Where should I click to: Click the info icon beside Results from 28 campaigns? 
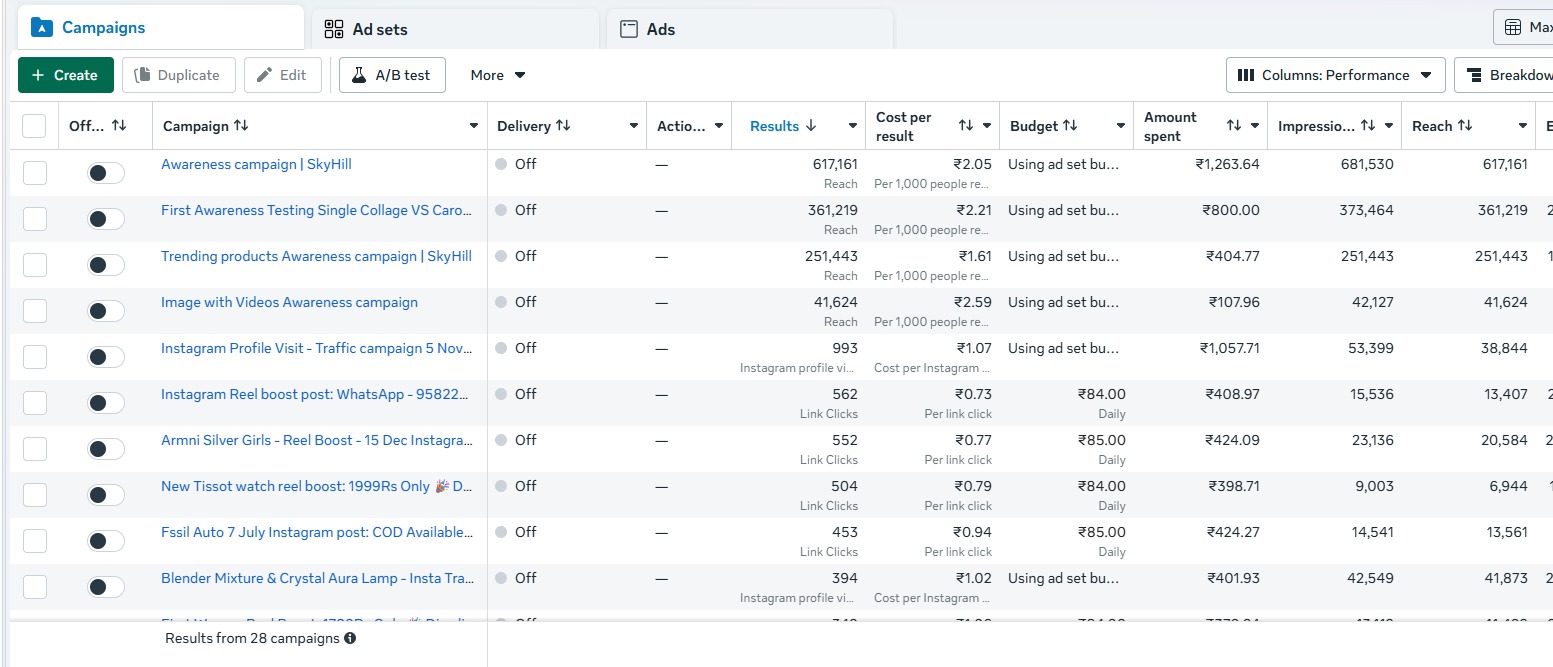click(350, 638)
